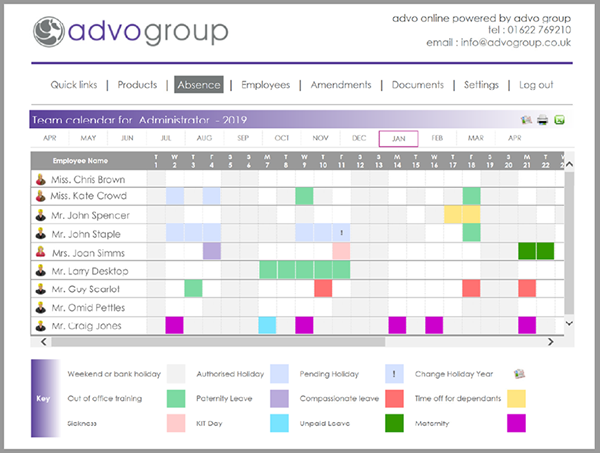Click Mr. Larry Desktop employee name
This screenshot has height=453, width=600.
[x=90, y=271]
